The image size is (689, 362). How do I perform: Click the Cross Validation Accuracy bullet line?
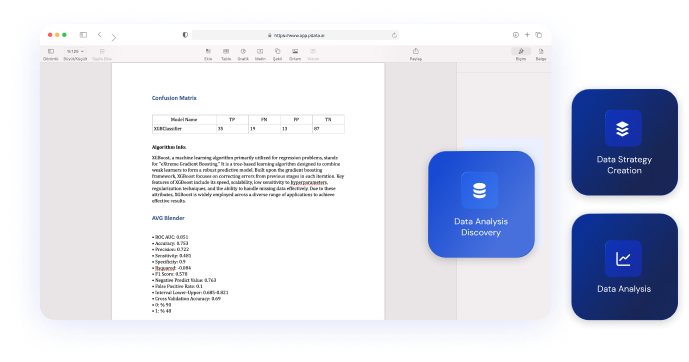tap(186, 298)
